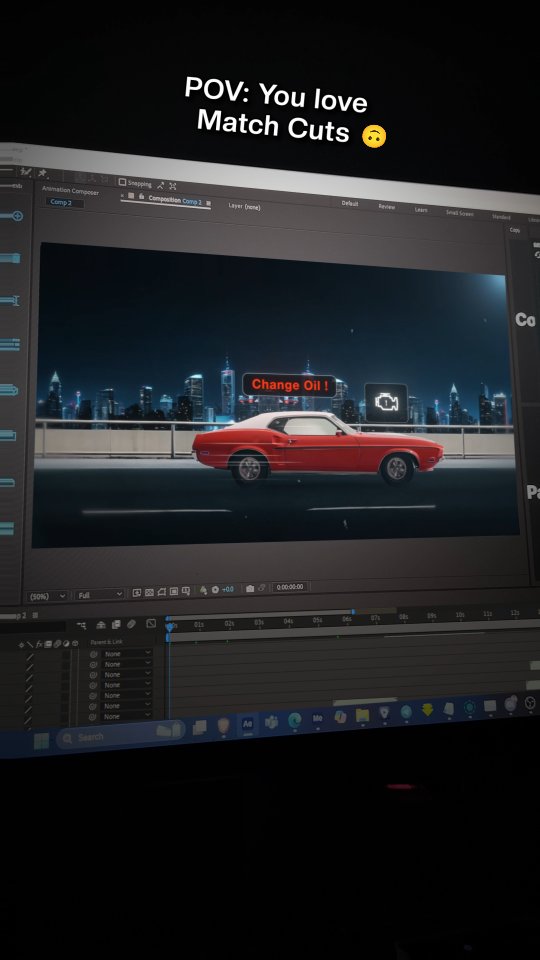Click the second snapping option icon
The height and width of the screenshot is (960, 540).
pos(173,186)
